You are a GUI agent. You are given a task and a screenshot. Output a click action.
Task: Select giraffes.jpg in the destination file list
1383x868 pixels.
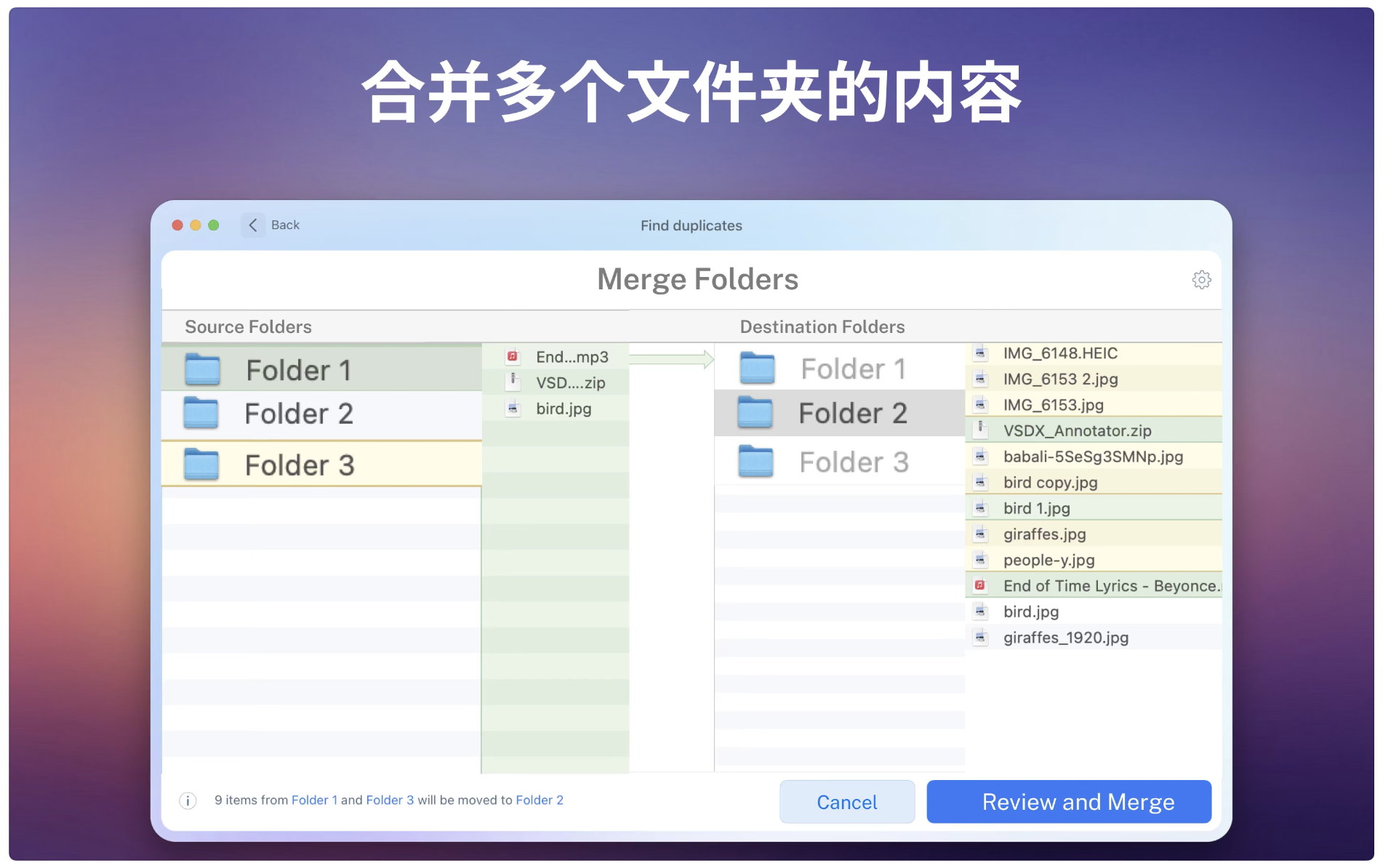click(x=1045, y=534)
